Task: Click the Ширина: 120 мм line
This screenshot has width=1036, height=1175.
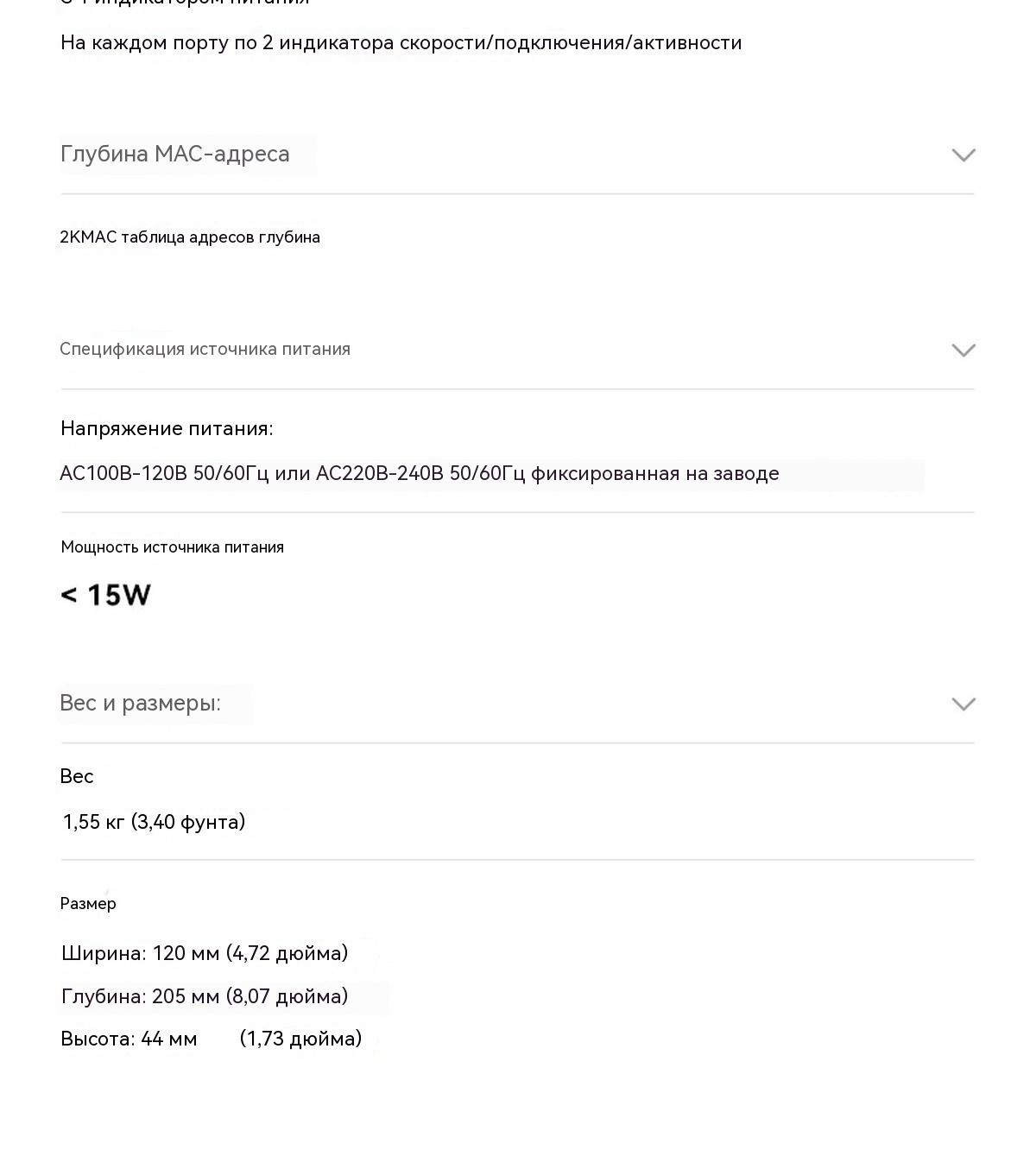Action: [x=205, y=954]
